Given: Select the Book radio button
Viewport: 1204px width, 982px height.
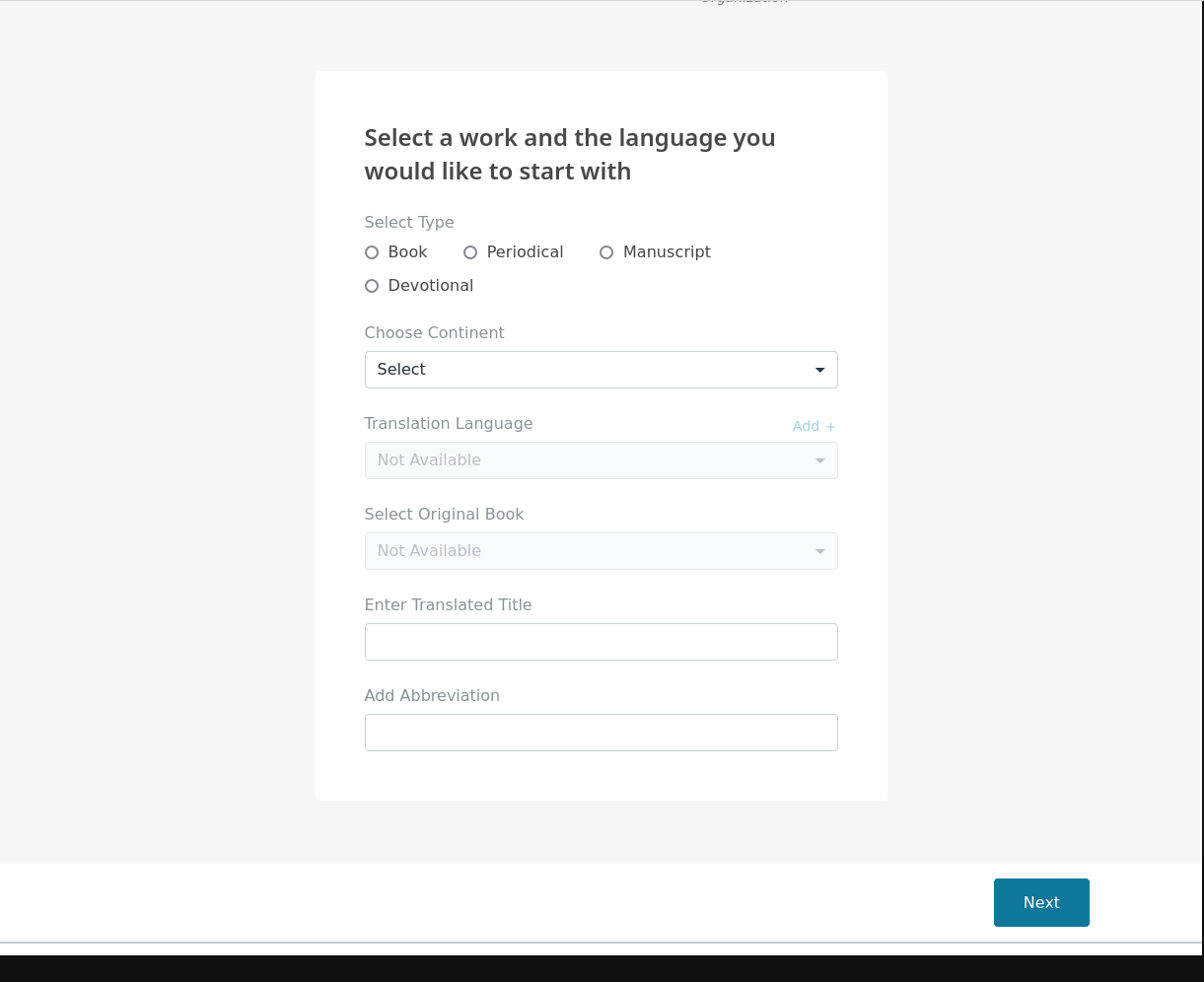Looking at the screenshot, I should pos(372,252).
